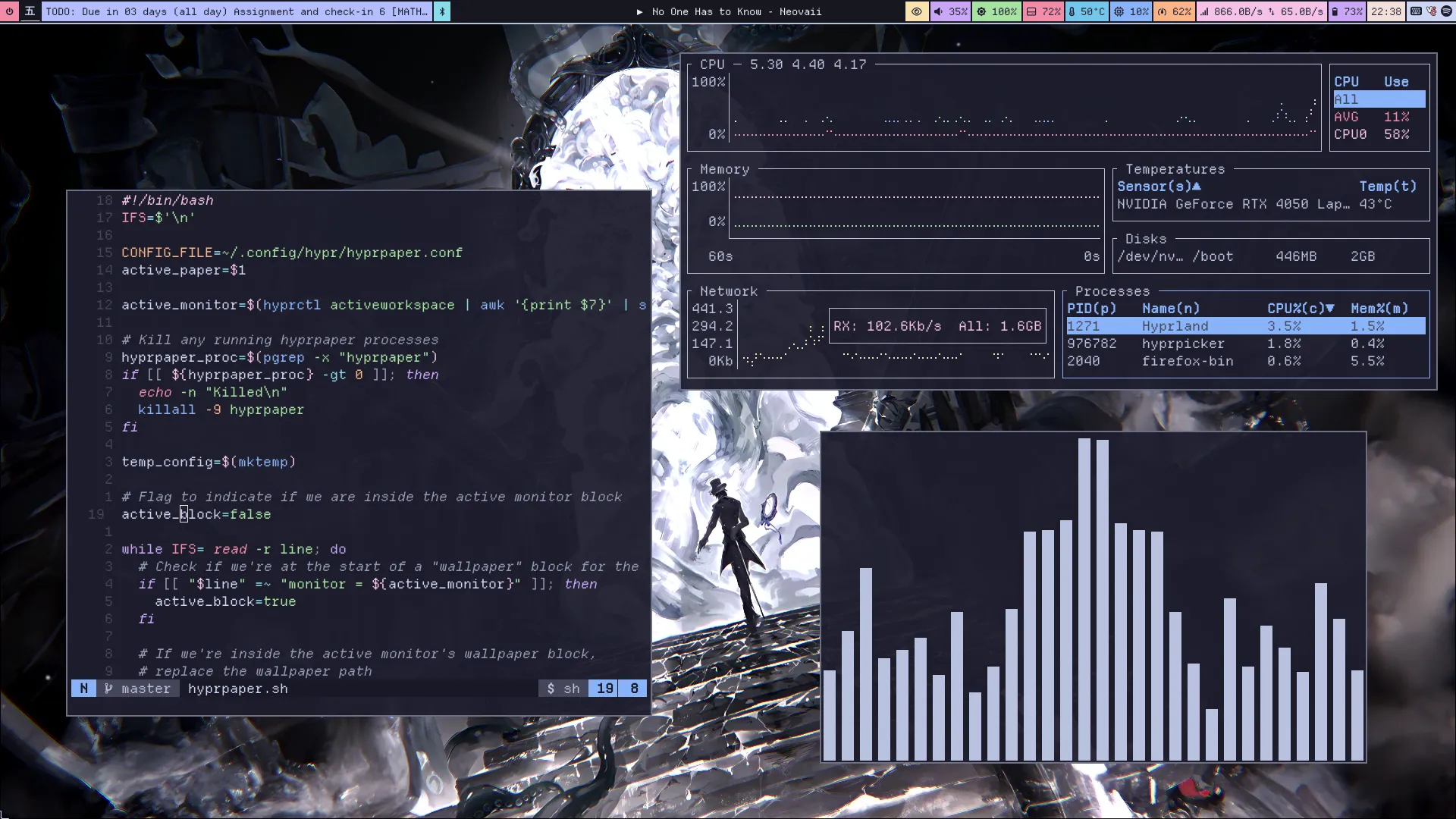
Task: Click the volume 35% module
Action: point(950,11)
